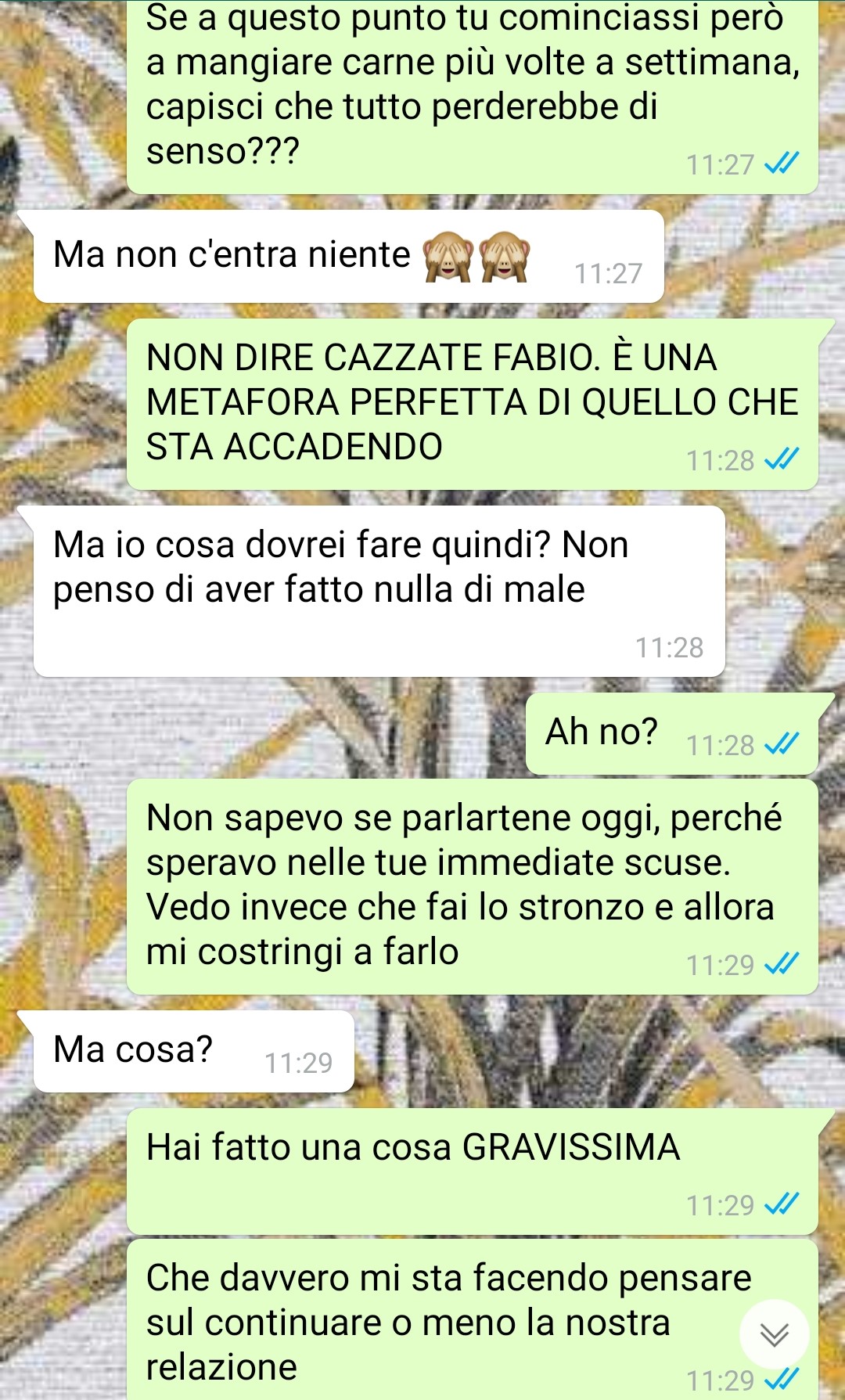Select the 'Che davvero mi sta facendo pensare' message
The width and height of the screenshot is (845, 1400).
tap(473, 1319)
